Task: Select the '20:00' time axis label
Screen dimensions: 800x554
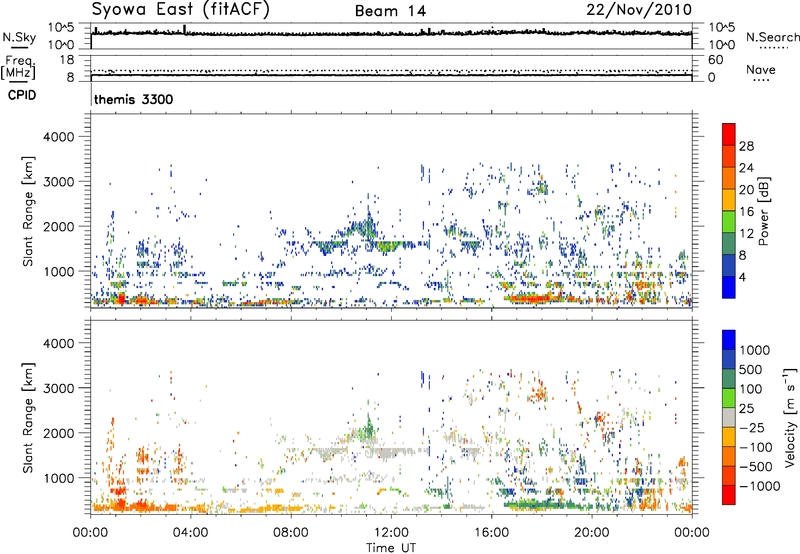Action: pyautogui.click(x=592, y=533)
